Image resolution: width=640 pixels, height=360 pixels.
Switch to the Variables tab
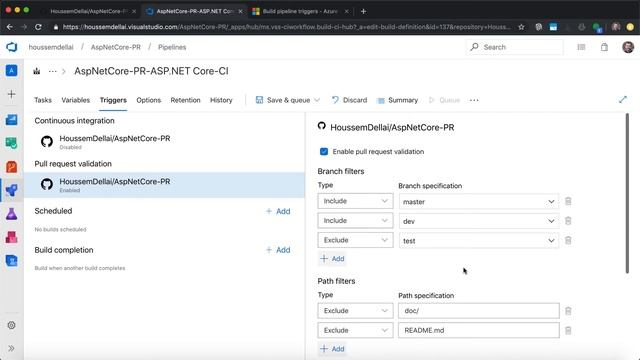pos(76,100)
